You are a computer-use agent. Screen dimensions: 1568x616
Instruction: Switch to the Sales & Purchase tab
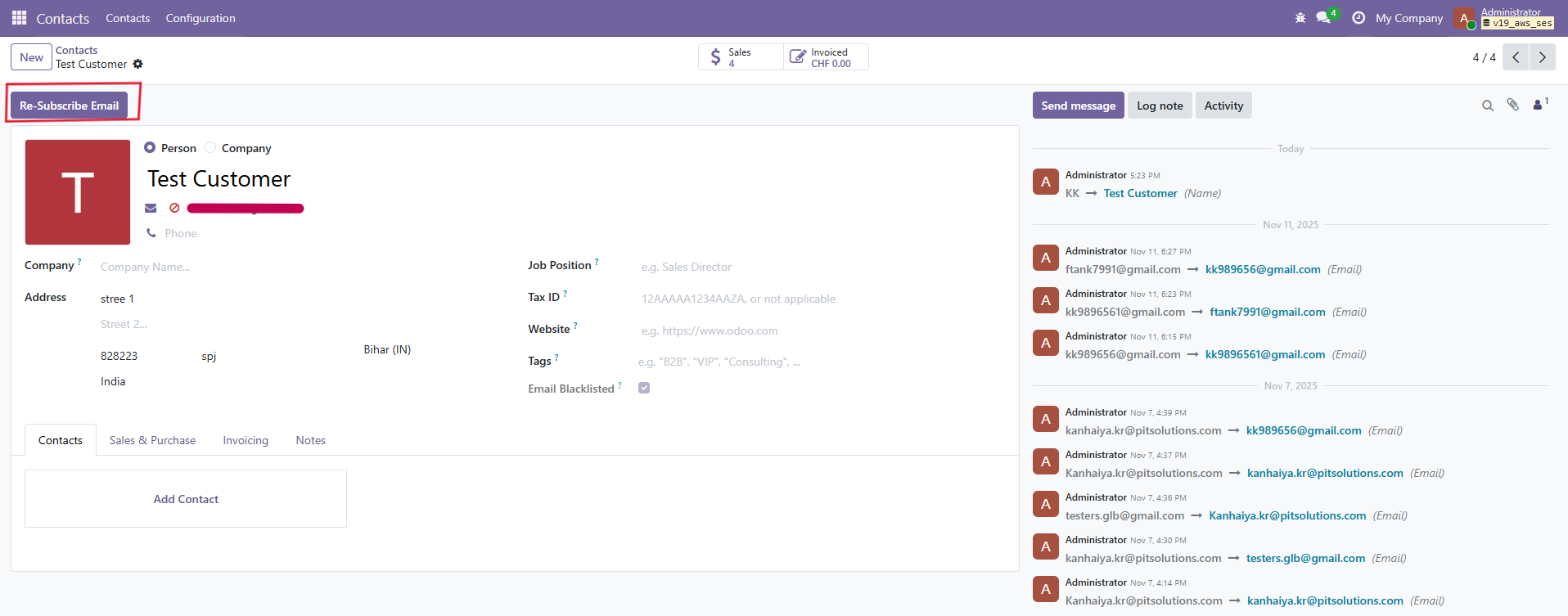coord(152,440)
